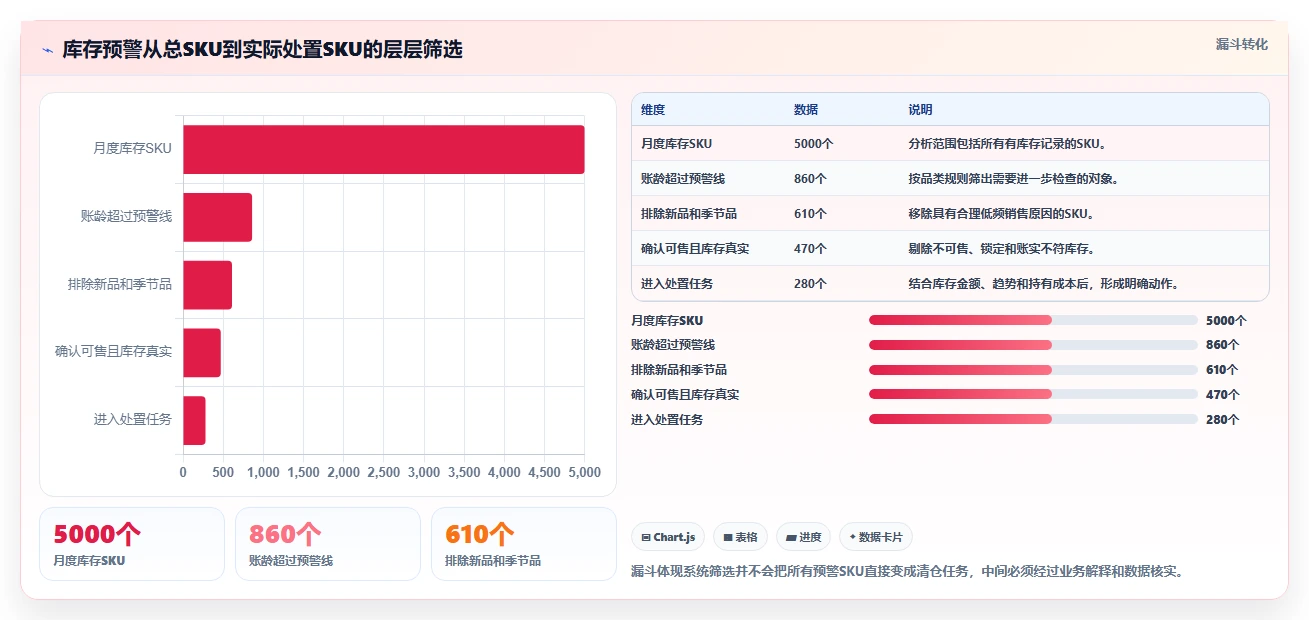Click the 进入处置任务 chart bar
Viewport: 1309px width, 620px height.
[194, 420]
